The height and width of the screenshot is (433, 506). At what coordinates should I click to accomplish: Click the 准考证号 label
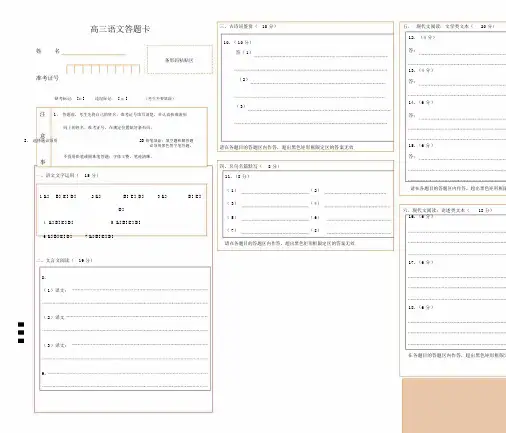pyautogui.click(x=47, y=78)
